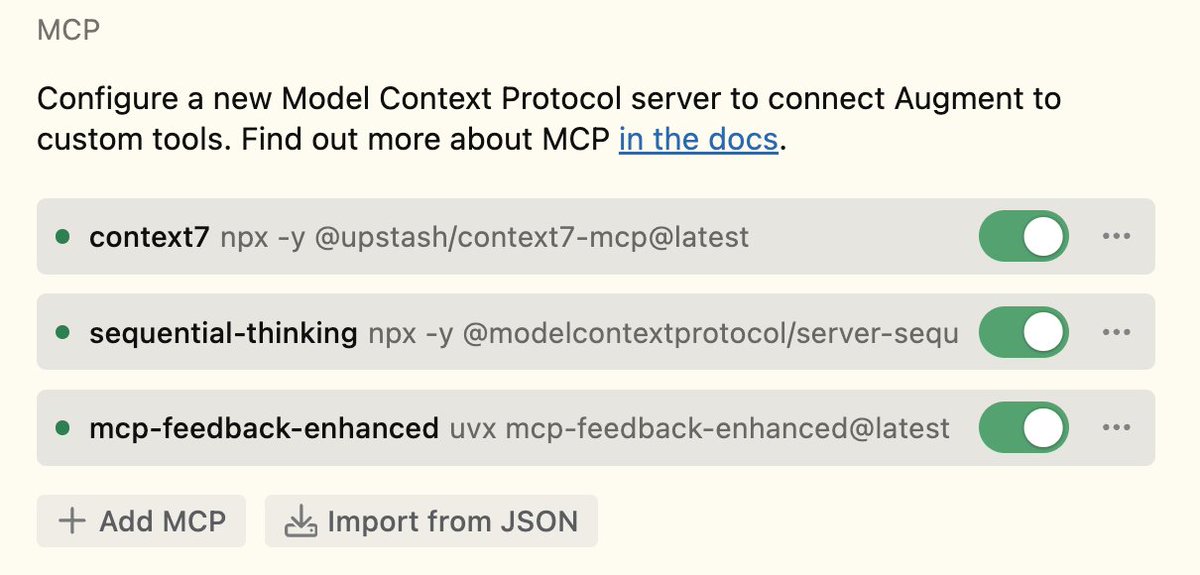
Task: Click the plus icon on Add MCP
Action: coord(72,521)
